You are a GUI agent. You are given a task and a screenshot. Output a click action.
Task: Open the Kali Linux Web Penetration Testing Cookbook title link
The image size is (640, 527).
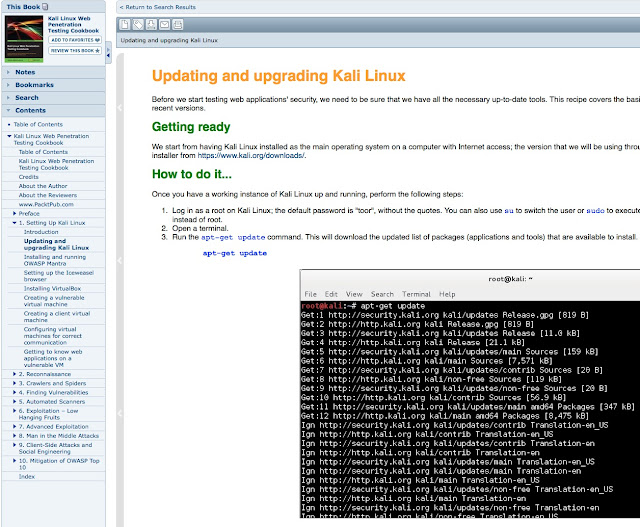73,24
